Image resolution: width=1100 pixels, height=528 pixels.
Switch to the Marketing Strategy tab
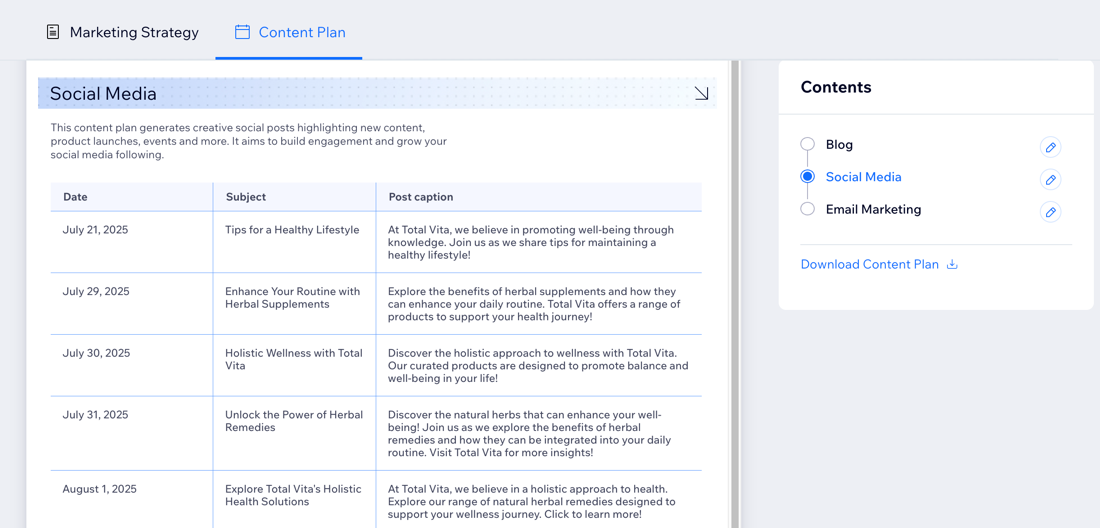click(122, 32)
